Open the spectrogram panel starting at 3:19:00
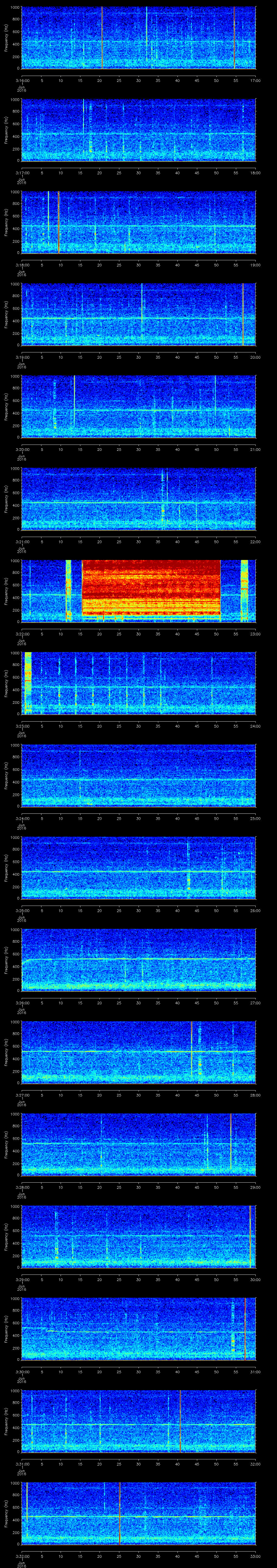Image resolution: width=277 pixels, height=1568 pixels. coord(139,314)
